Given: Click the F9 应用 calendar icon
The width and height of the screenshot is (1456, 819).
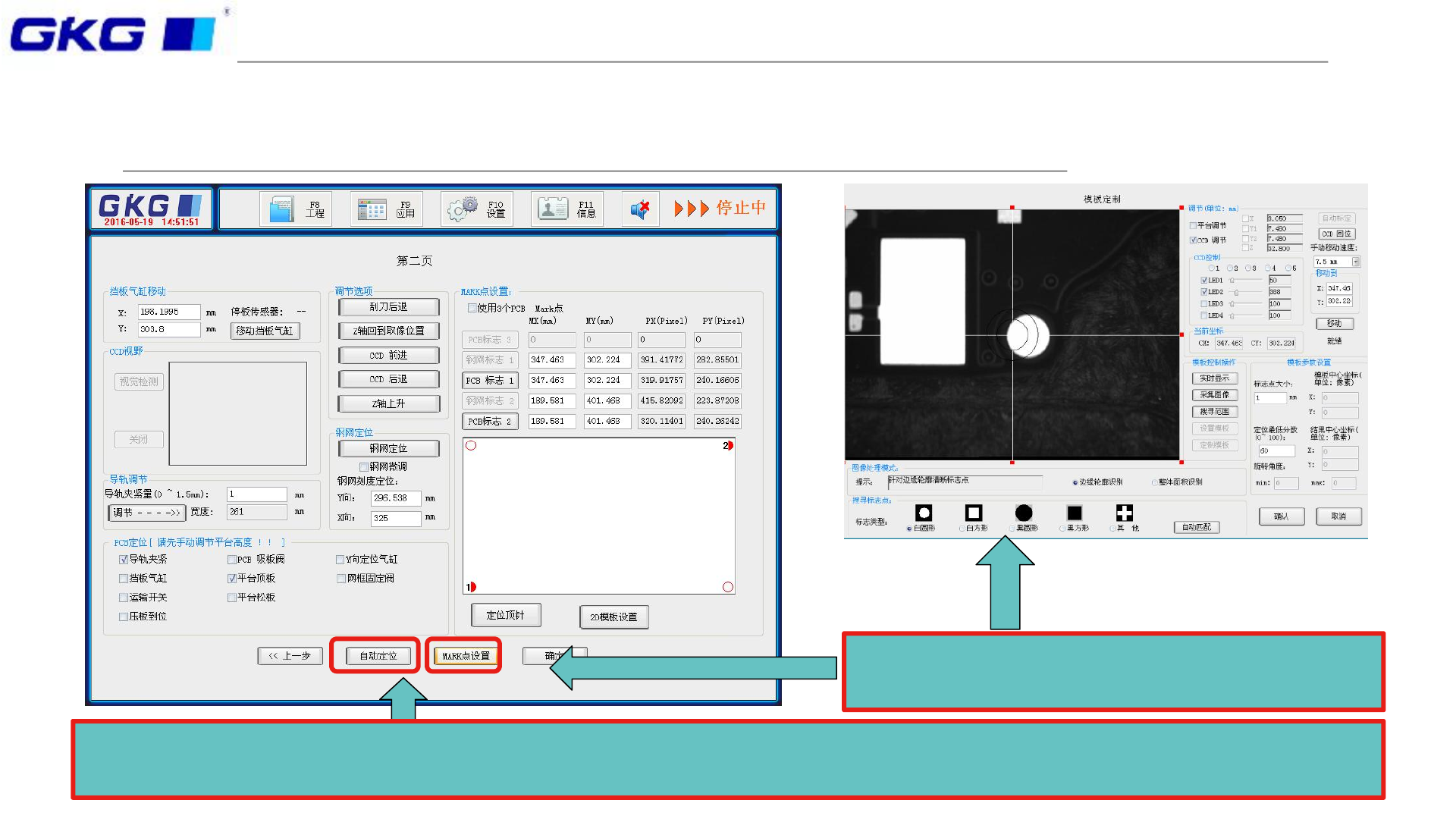Looking at the screenshot, I should pyautogui.click(x=372, y=209).
